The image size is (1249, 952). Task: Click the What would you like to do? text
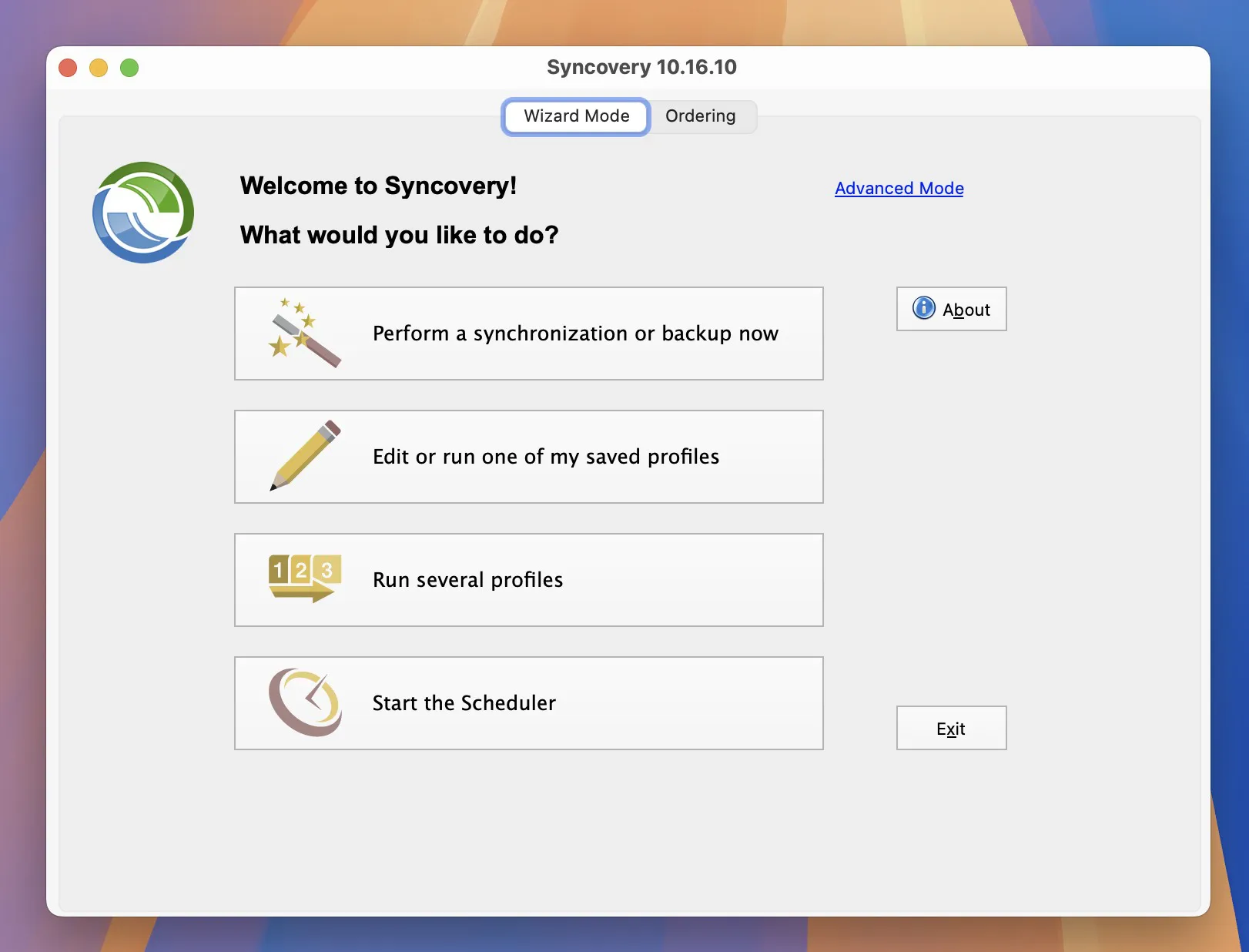[x=399, y=235]
